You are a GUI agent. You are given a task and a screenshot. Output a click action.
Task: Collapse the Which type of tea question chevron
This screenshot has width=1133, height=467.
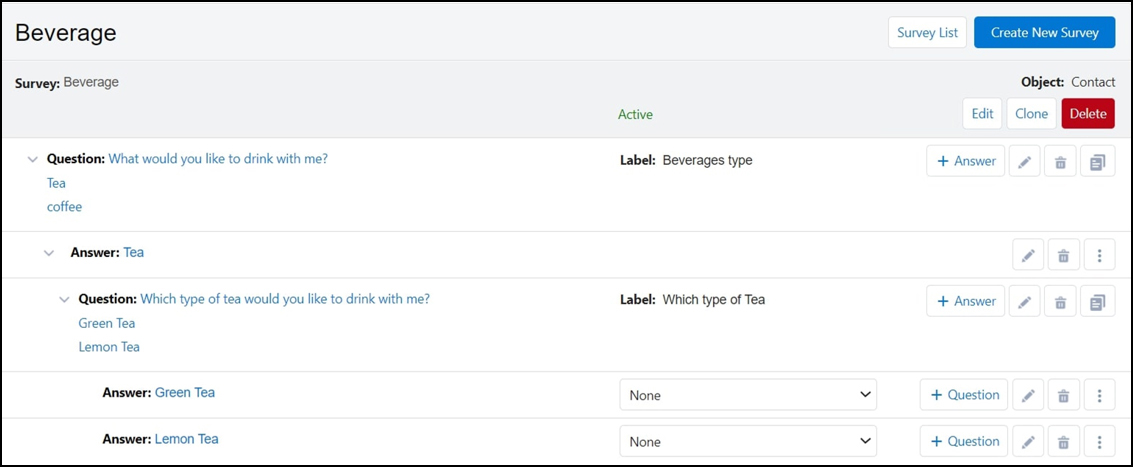64,299
